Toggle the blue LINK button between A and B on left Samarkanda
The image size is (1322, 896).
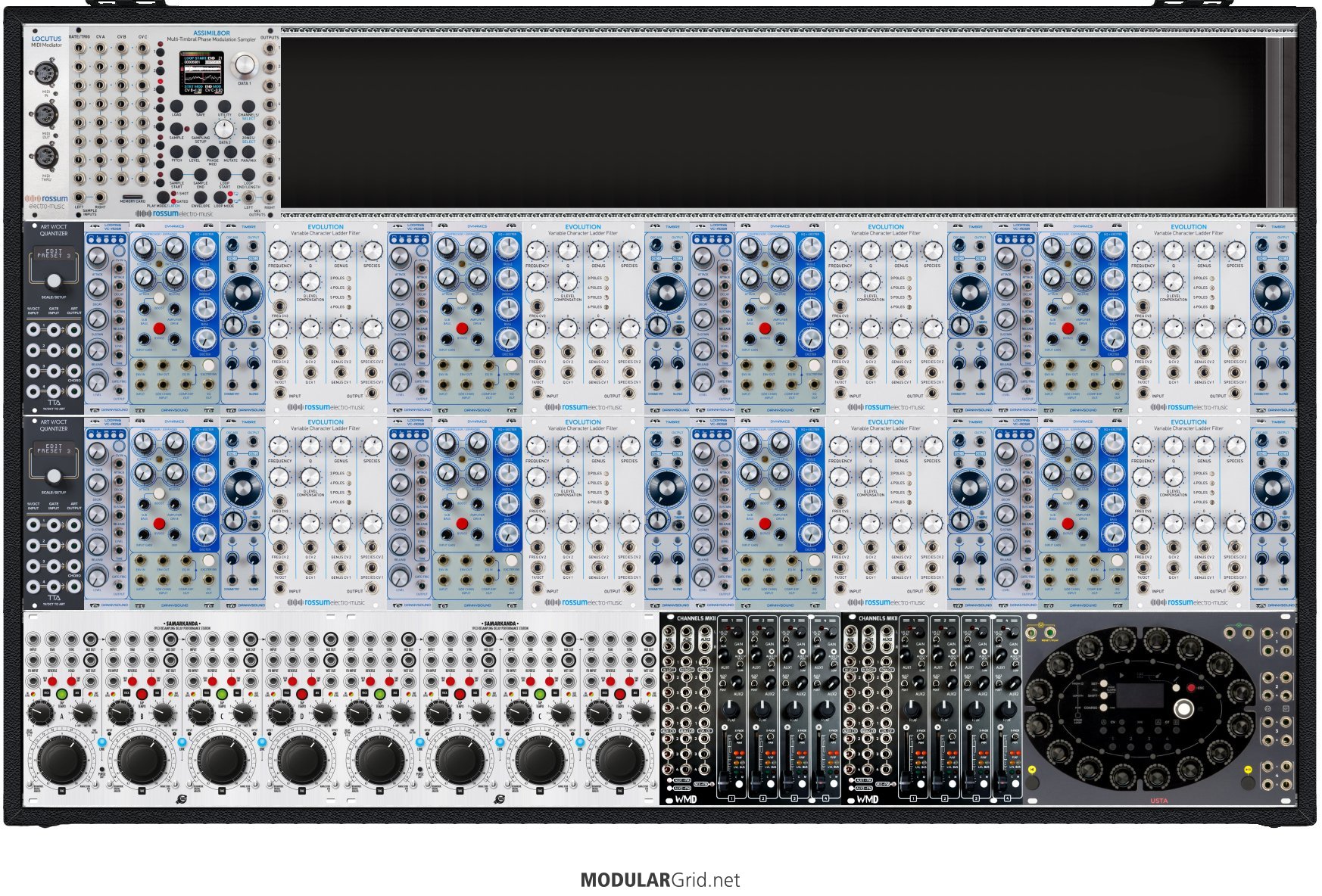coord(101,742)
